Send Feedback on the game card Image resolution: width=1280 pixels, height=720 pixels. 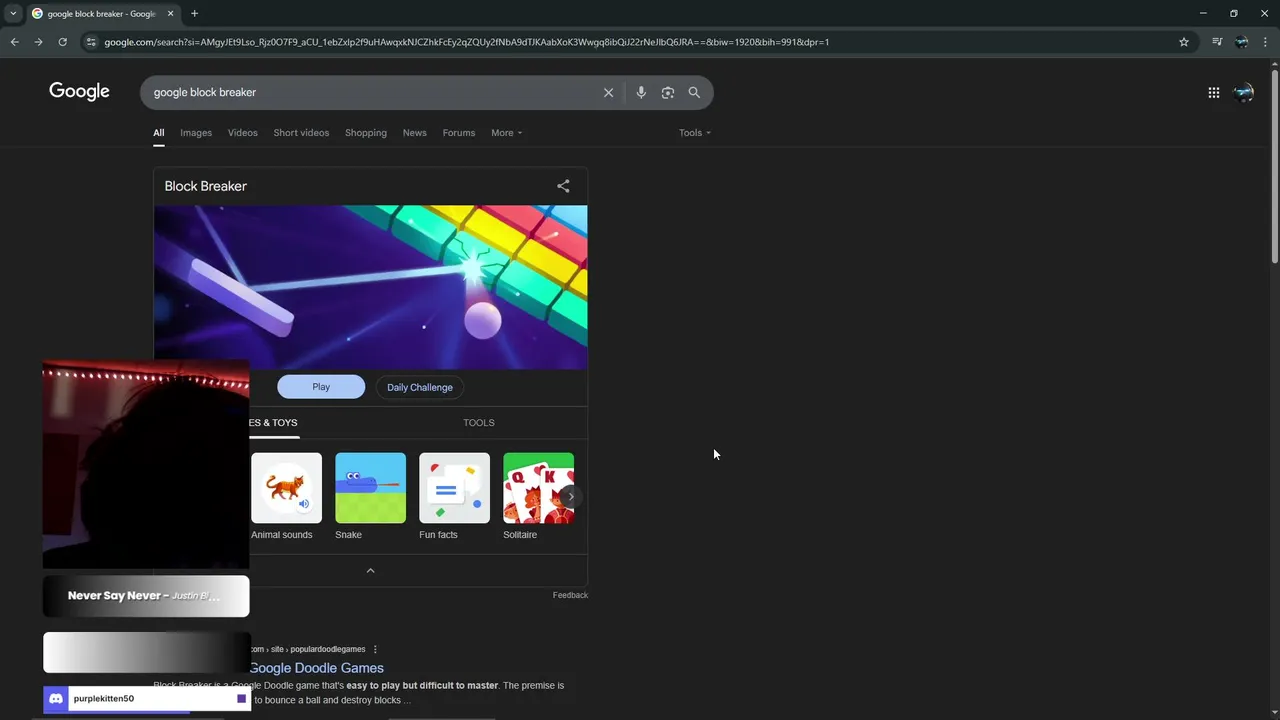click(570, 595)
